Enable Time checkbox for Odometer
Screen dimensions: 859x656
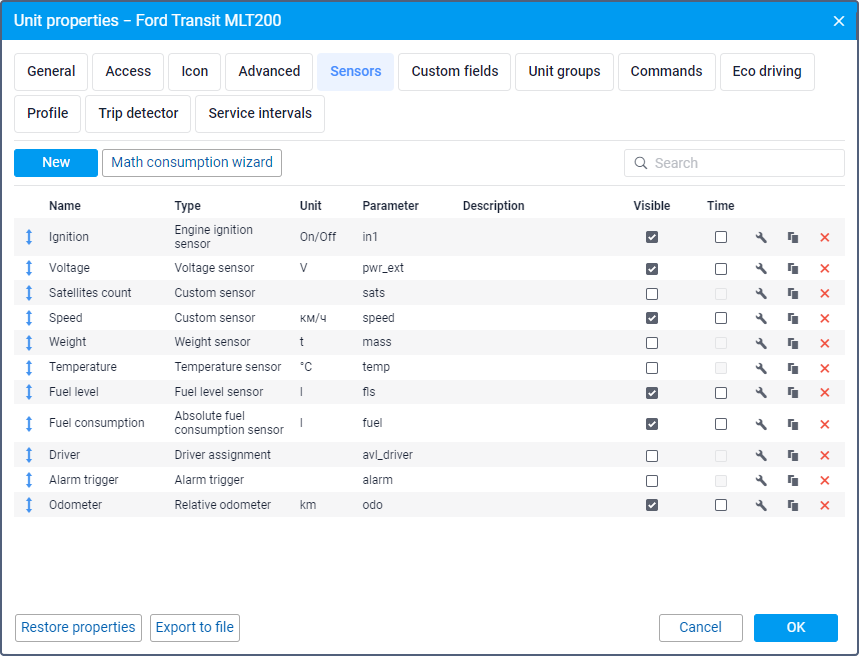click(x=721, y=505)
